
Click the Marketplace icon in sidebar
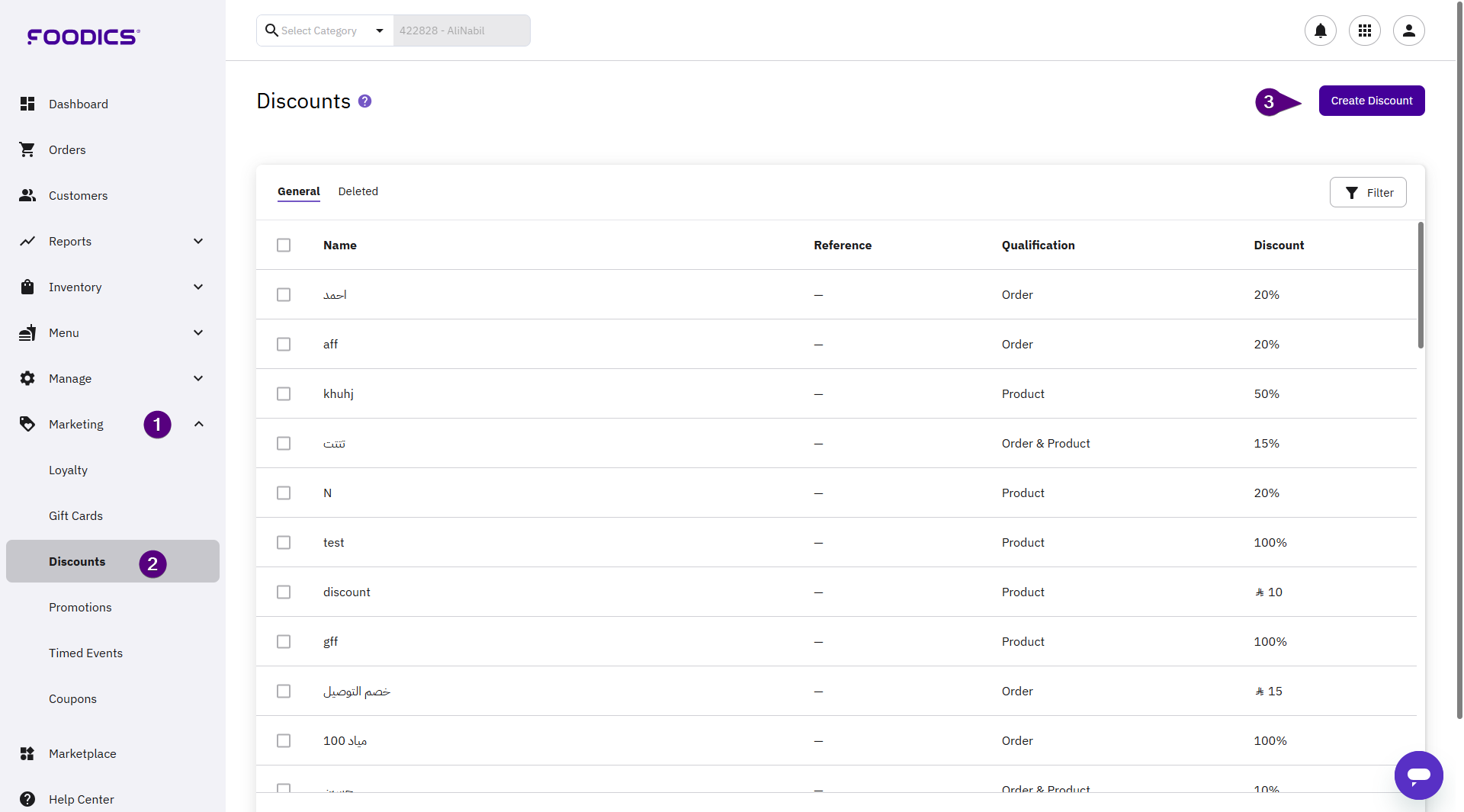pyautogui.click(x=27, y=753)
